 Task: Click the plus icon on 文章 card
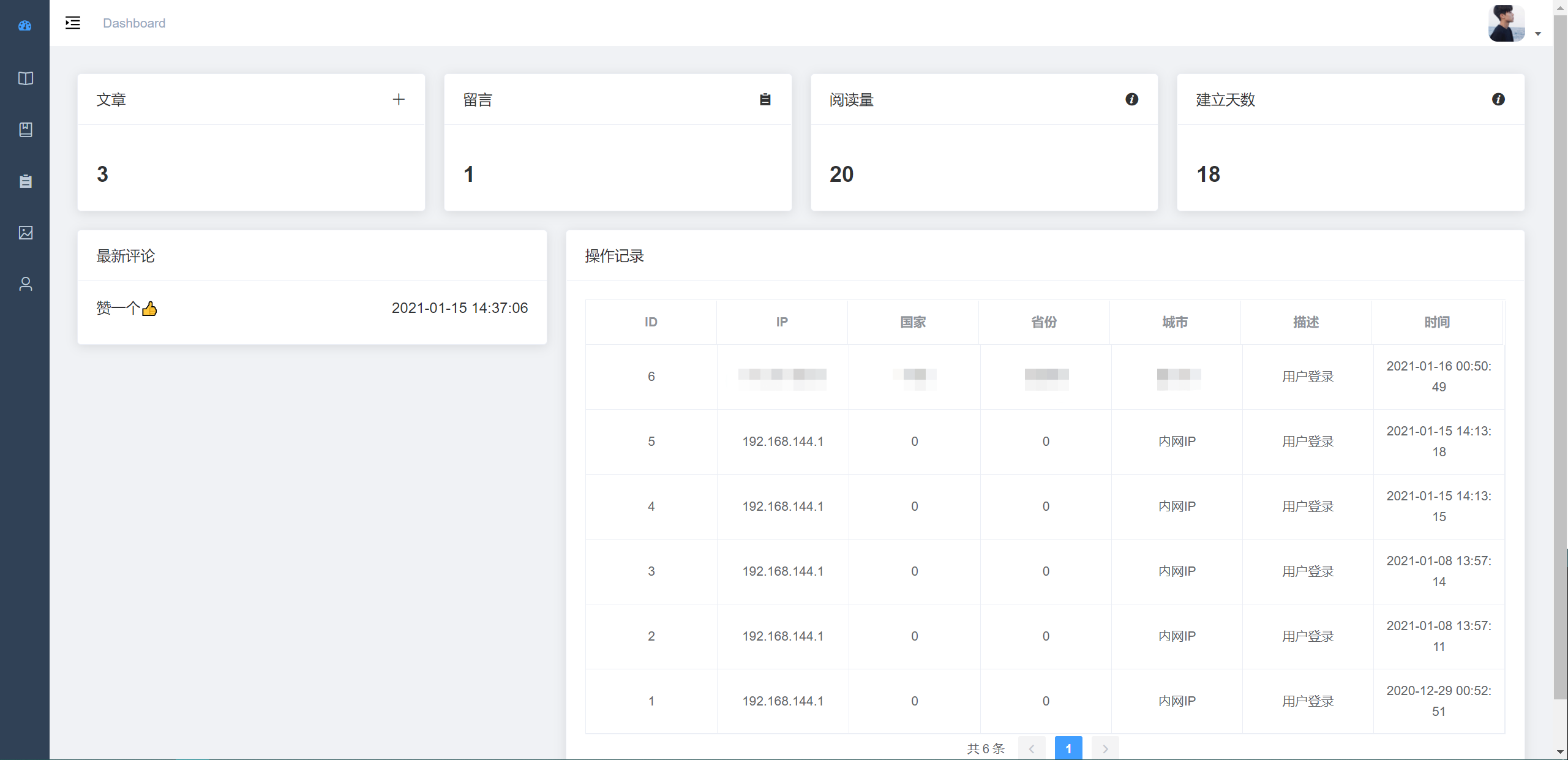pos(399,99)
